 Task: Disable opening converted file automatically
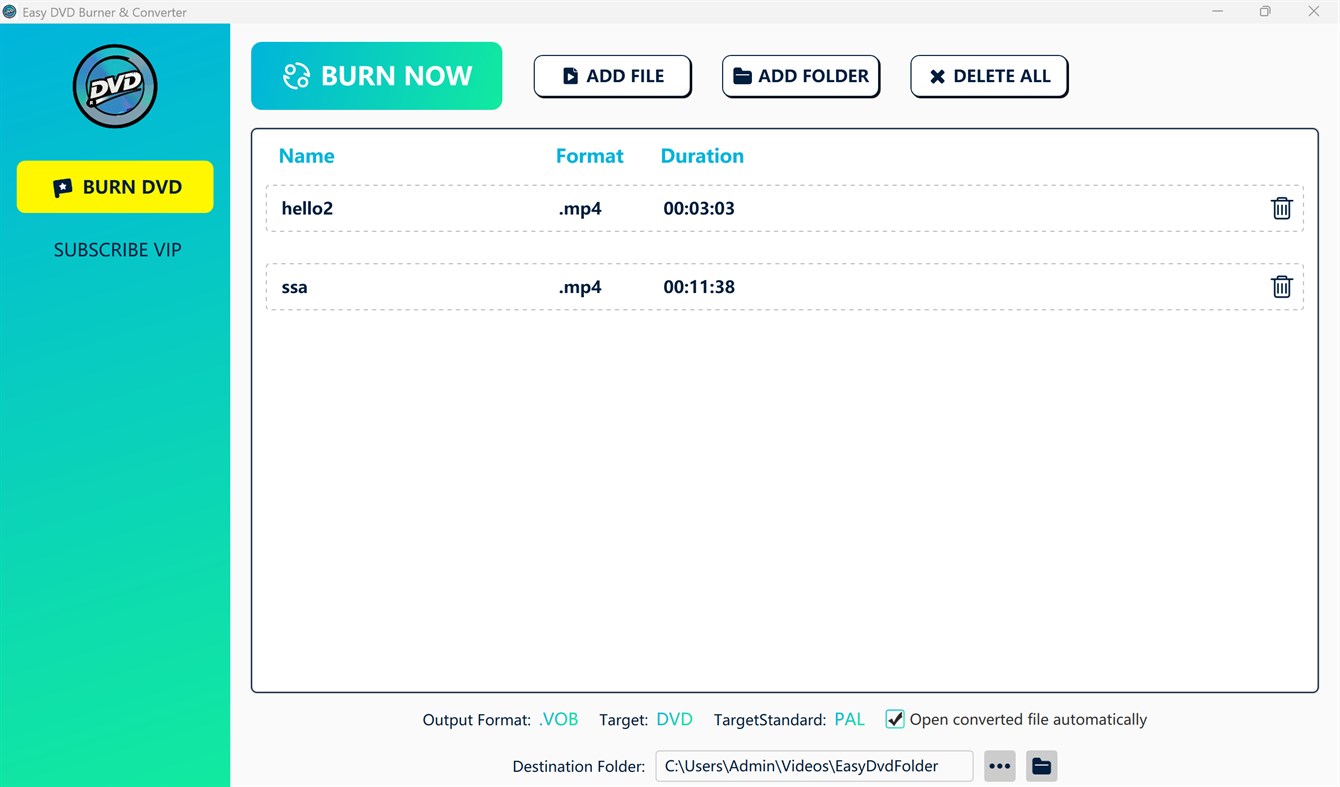(x=893, y=718)
